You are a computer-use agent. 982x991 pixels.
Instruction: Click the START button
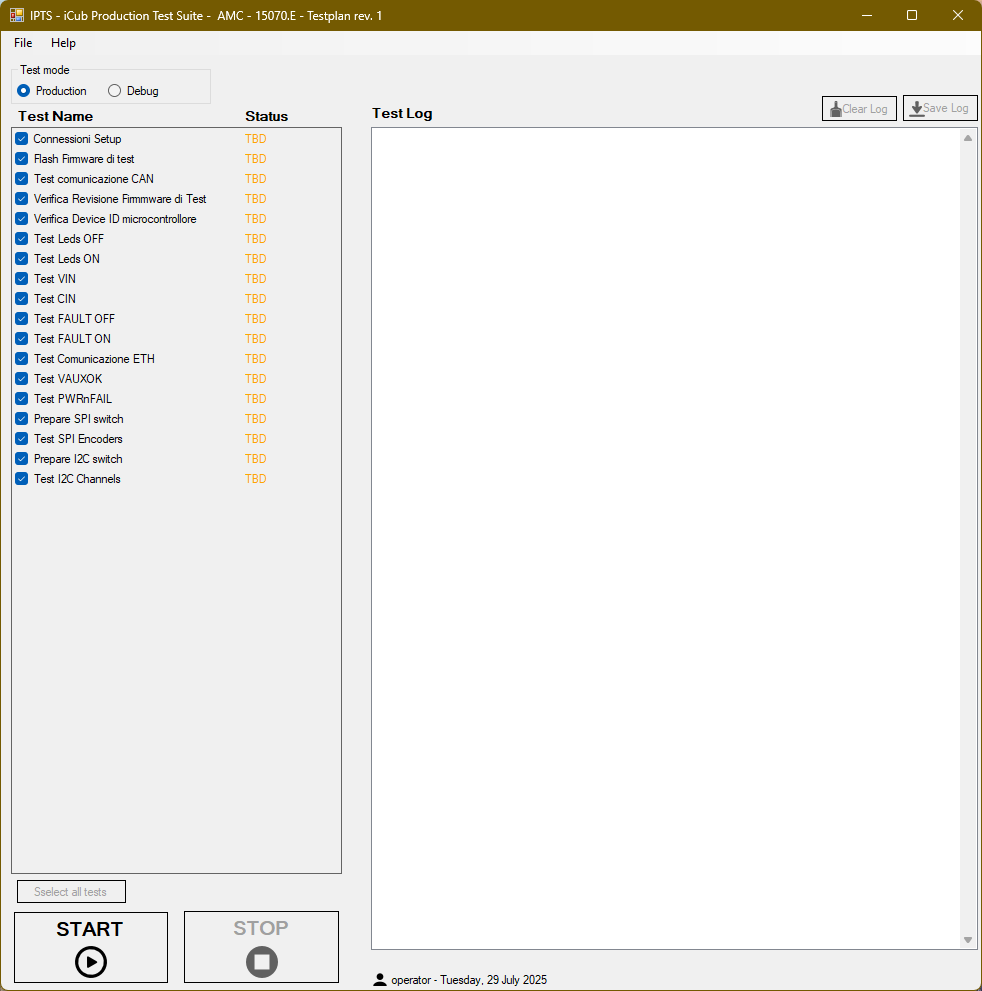pos(91,947)
